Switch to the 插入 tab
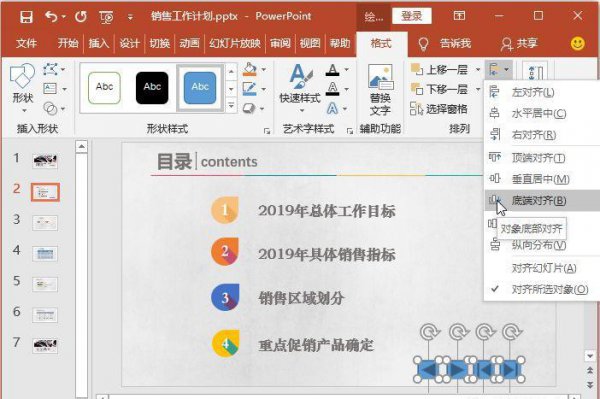 pos(99,43)
